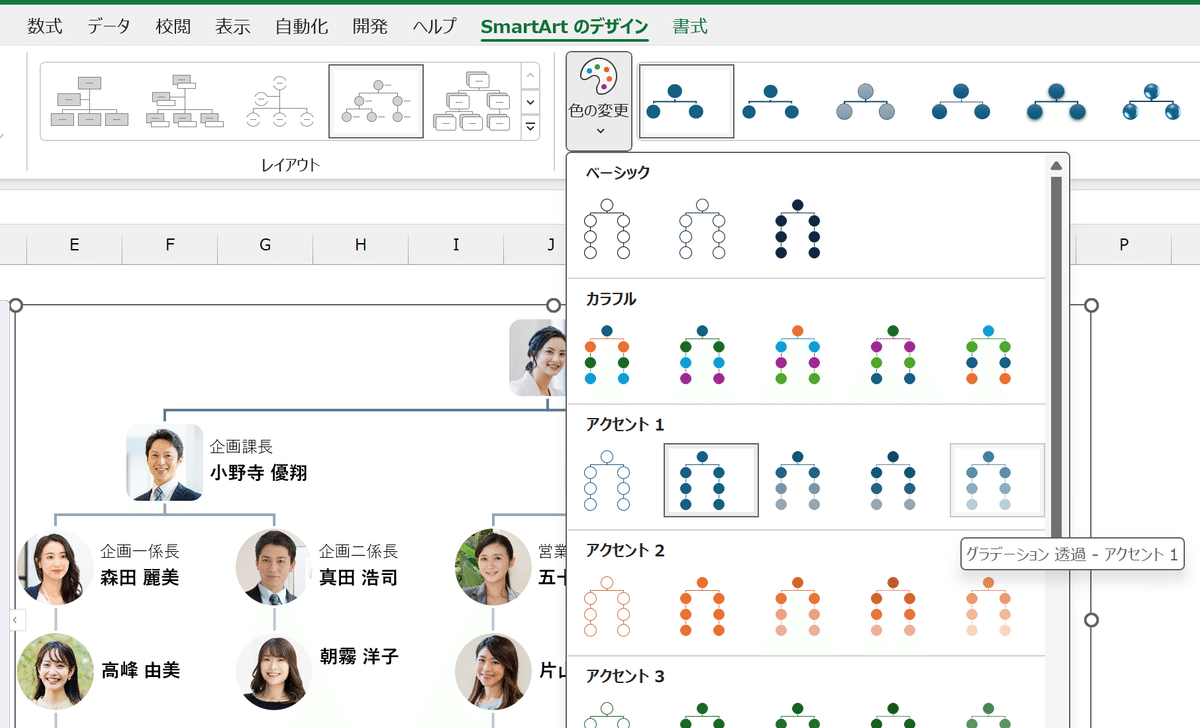Apply the fourth SmartArt style thumbnail
1200x728 pixels.
pos(961,101)
